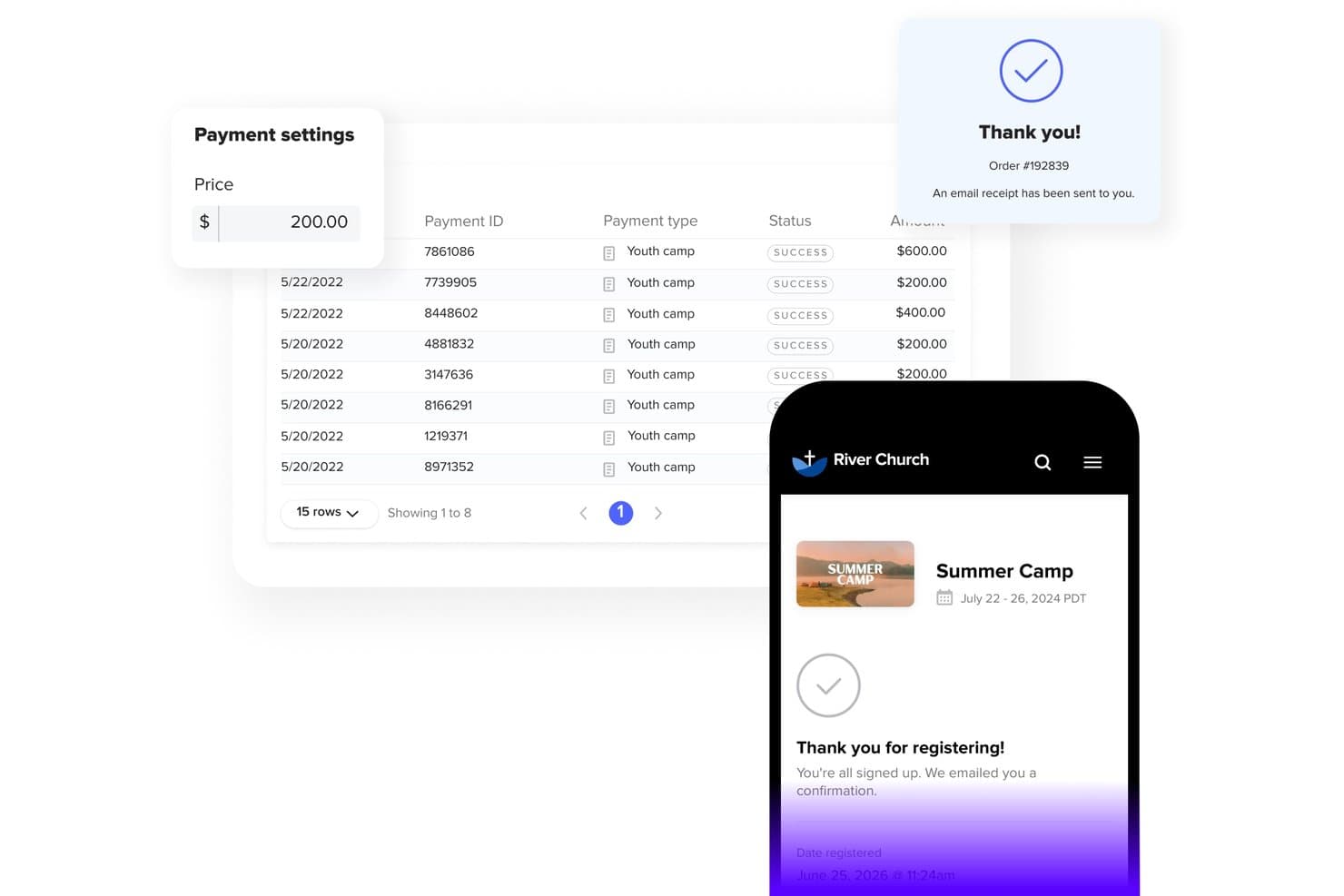Click document icon in payment 3147636 row
The height and width of the screenshot is (896, 1344).
tap(609, 376)
